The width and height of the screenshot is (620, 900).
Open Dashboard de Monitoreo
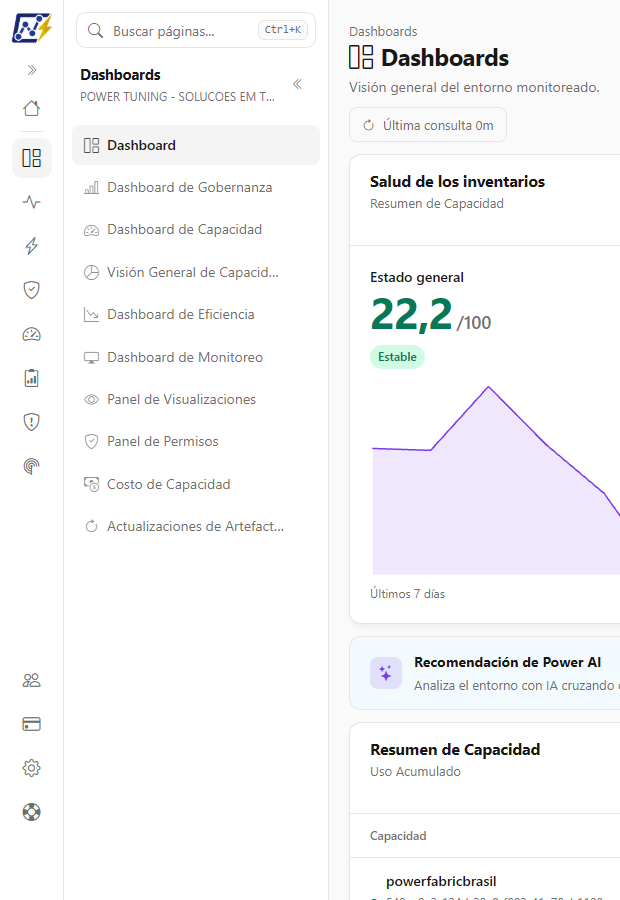[196, 357]
